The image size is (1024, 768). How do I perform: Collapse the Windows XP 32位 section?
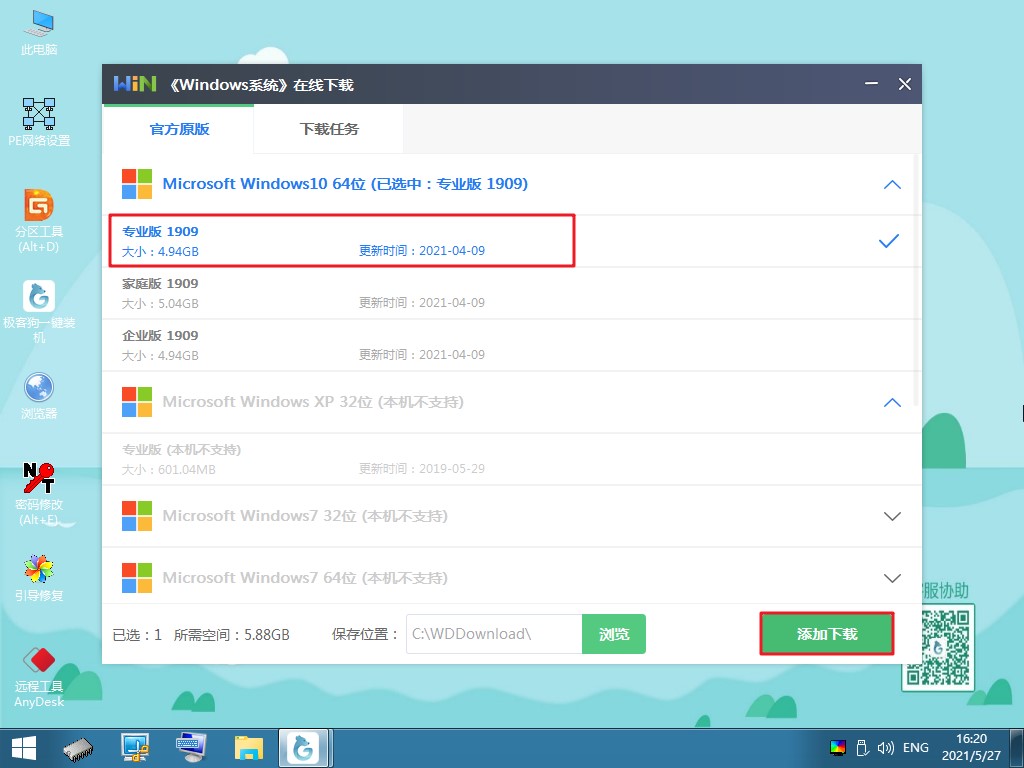(x=892, y=403)
